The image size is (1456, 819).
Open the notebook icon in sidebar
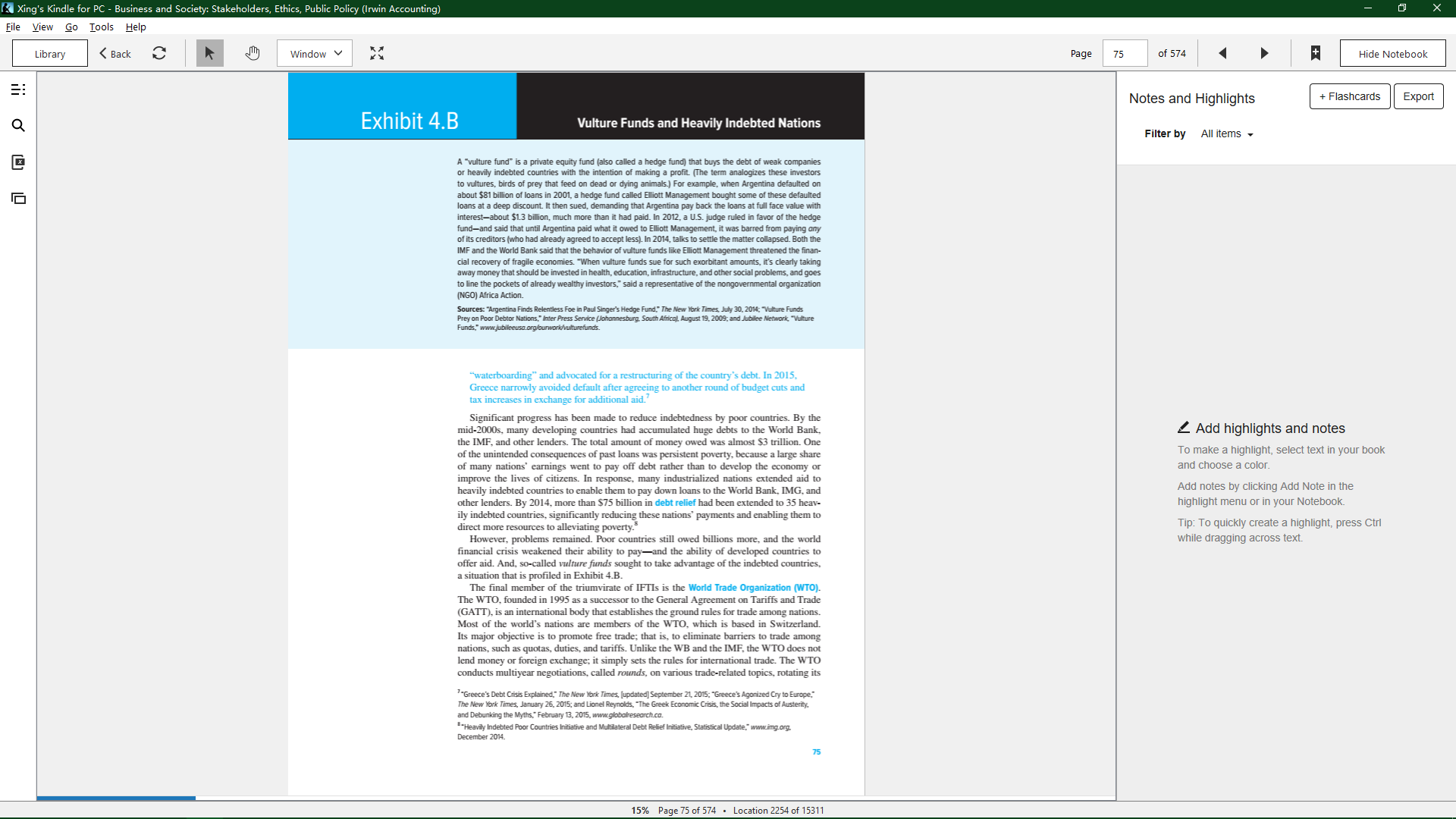point(18,162)
